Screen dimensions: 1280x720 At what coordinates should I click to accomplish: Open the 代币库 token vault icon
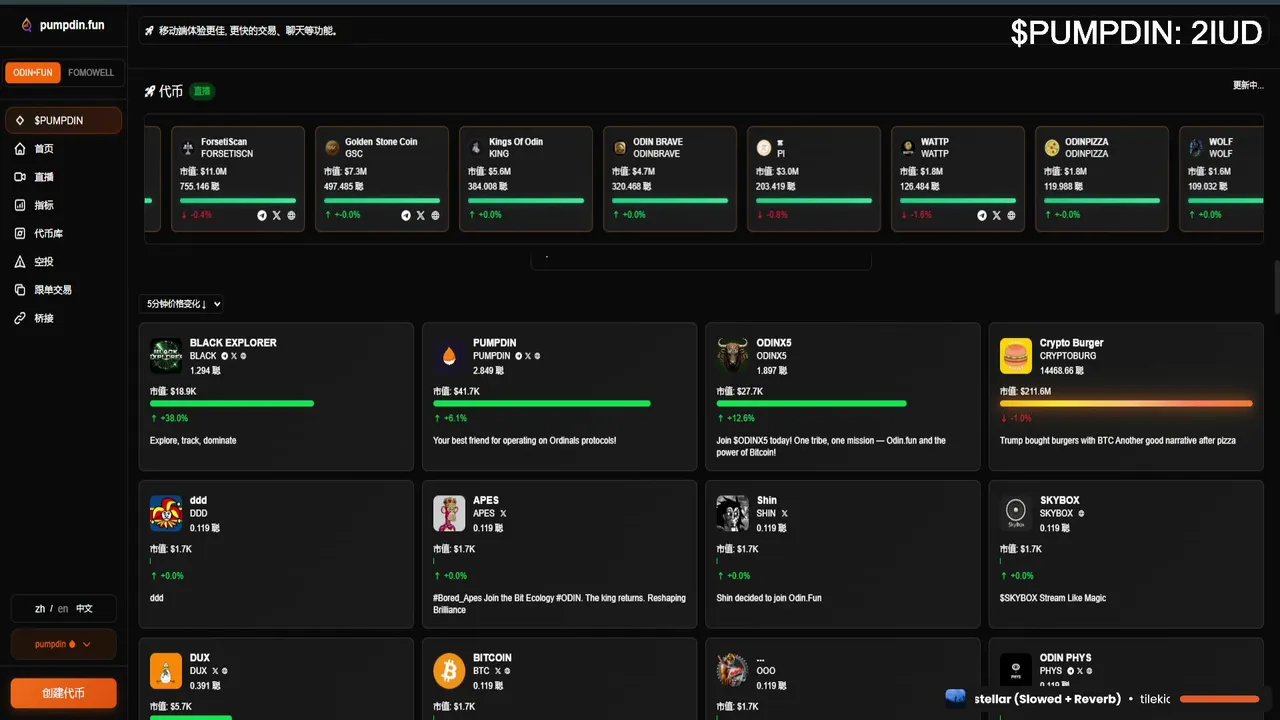[20, 233]
